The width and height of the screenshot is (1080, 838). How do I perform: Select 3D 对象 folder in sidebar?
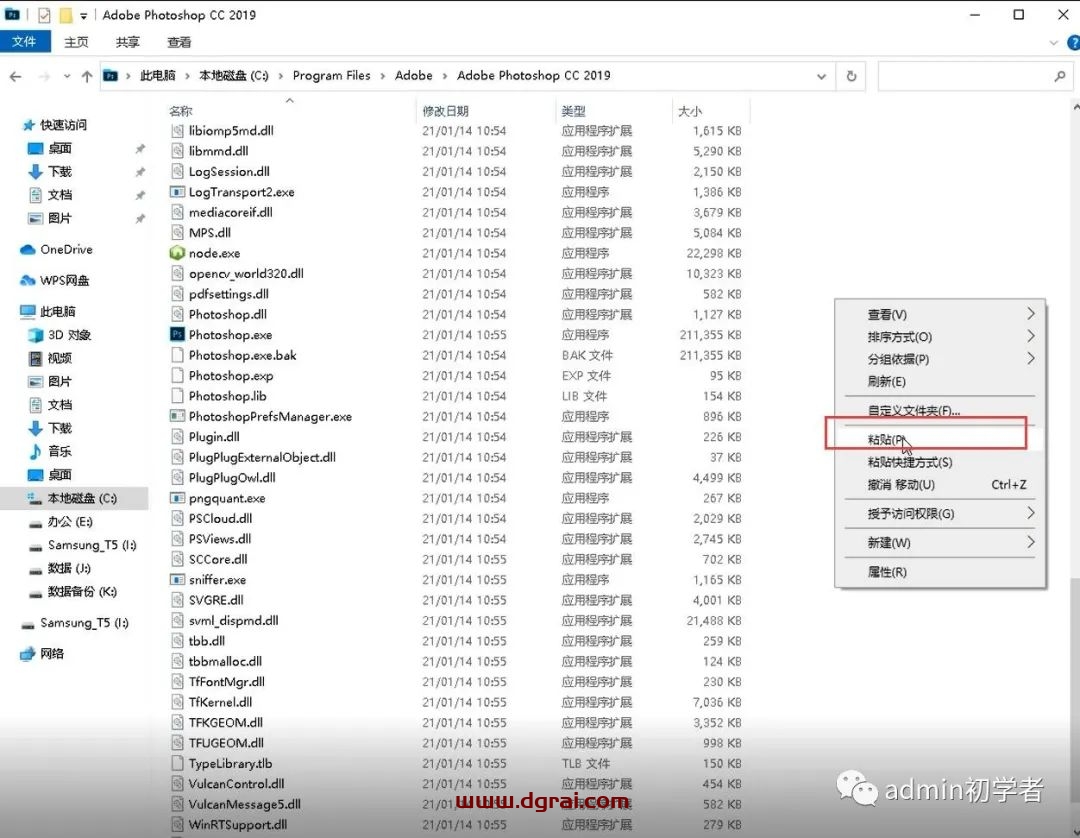(61, 335)
